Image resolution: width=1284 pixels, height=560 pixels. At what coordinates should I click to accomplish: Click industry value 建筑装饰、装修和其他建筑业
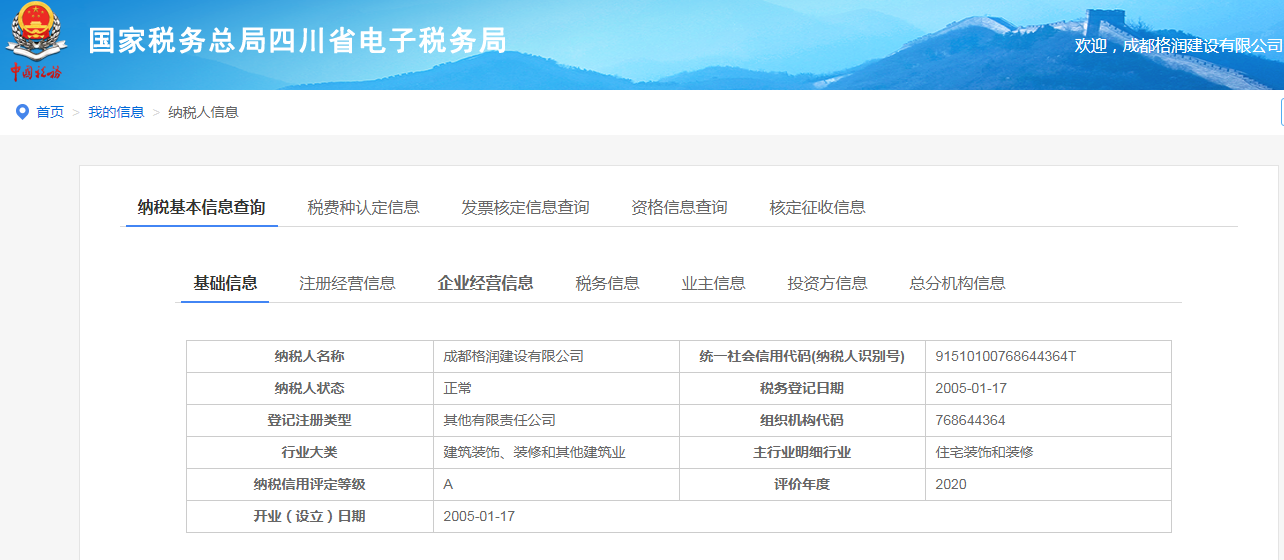pos(534,452)
